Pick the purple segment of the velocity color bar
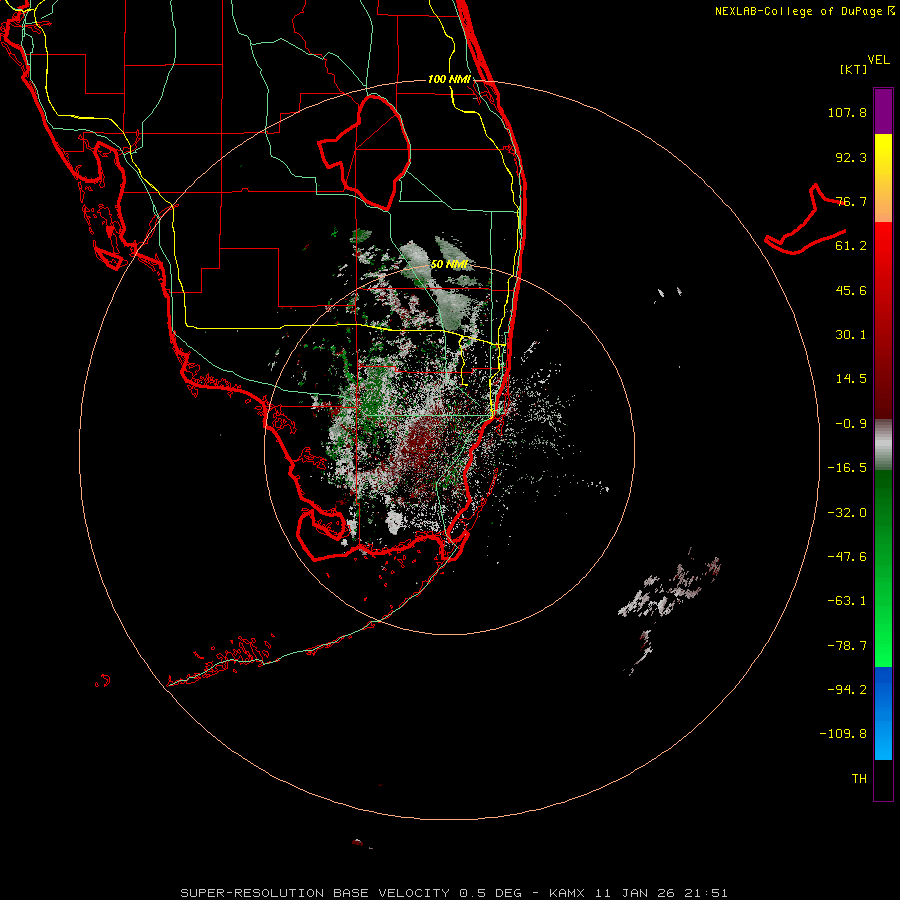The height and width of the screenshot is (900, 900). 883,111
